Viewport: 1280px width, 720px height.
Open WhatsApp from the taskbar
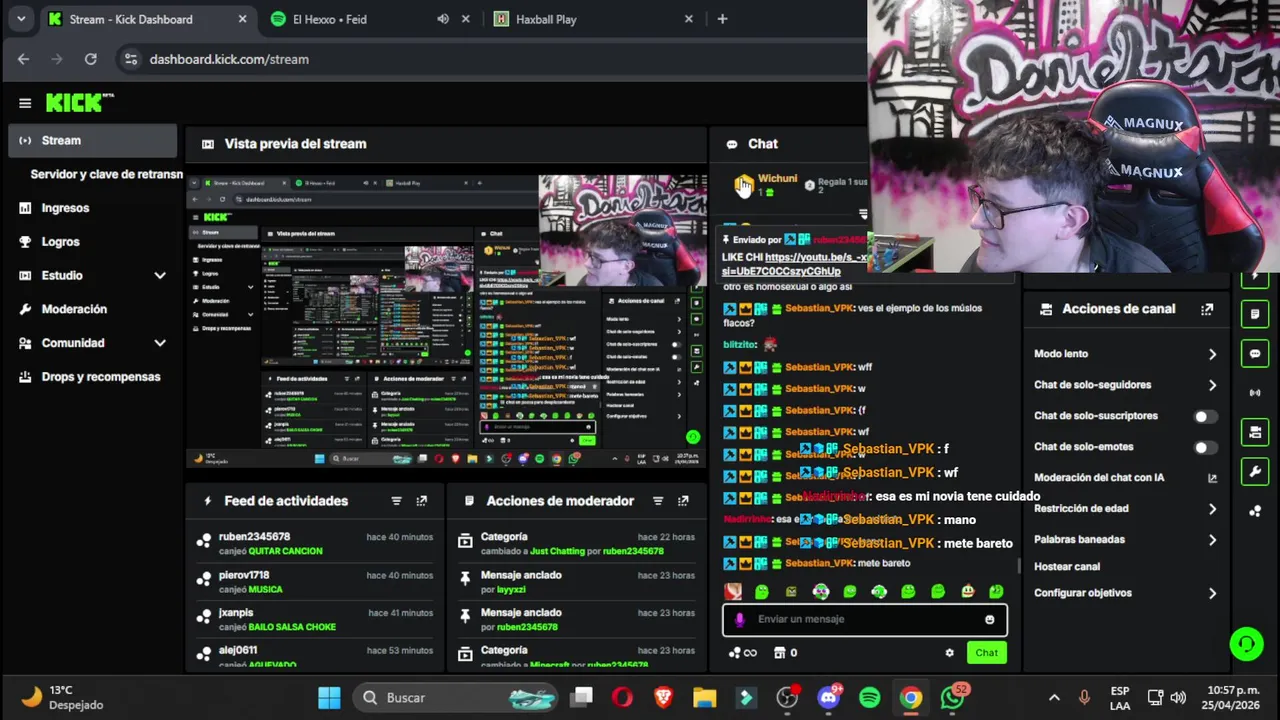952,697
